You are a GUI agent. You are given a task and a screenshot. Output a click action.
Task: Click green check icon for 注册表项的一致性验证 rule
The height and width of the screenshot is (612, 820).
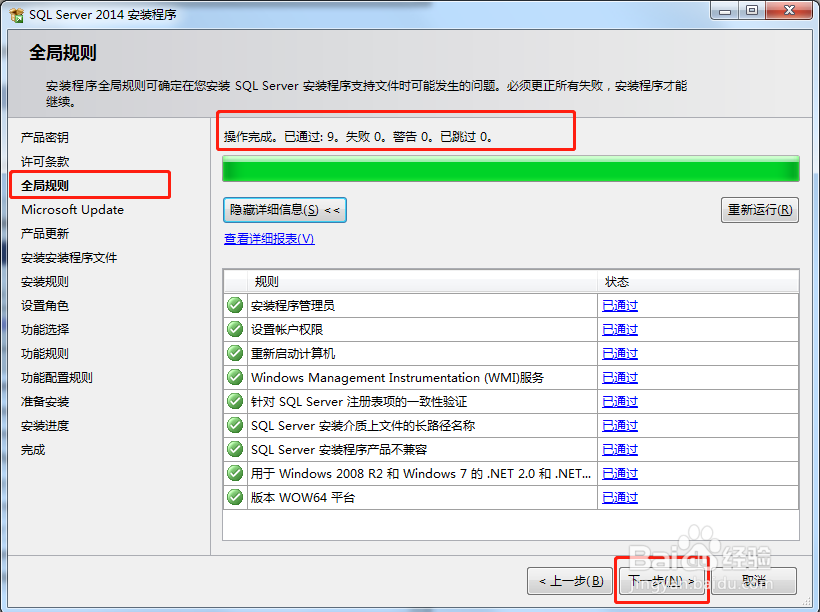coord(235,401)
